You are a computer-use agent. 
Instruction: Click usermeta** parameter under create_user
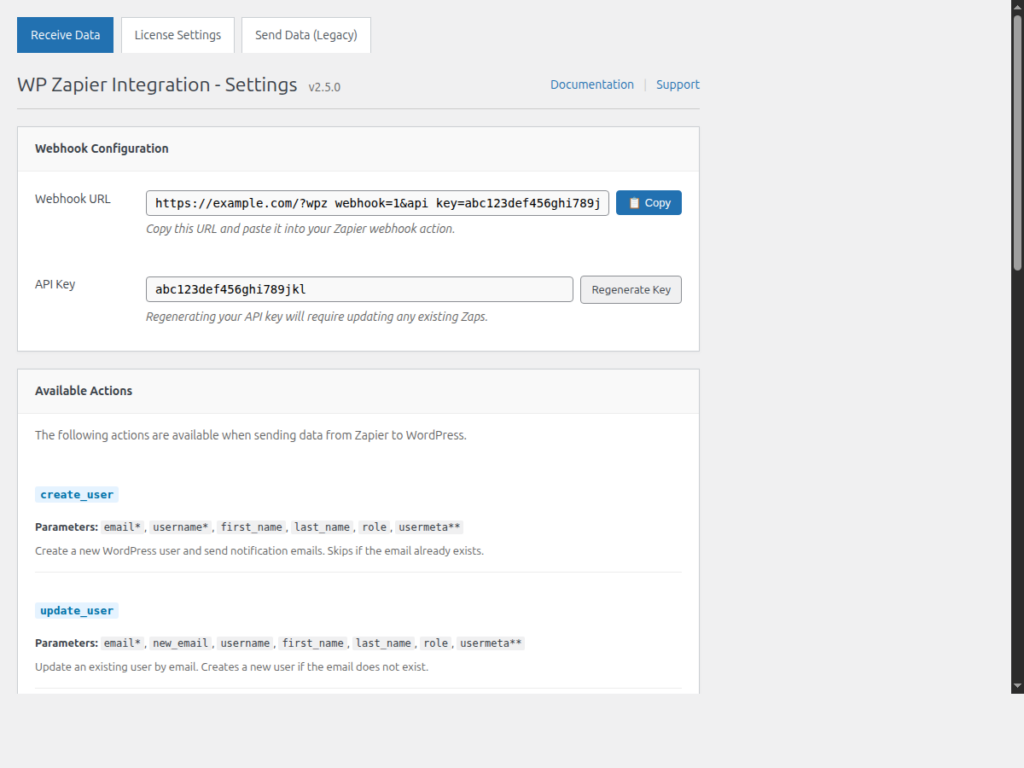coord(429,528)
